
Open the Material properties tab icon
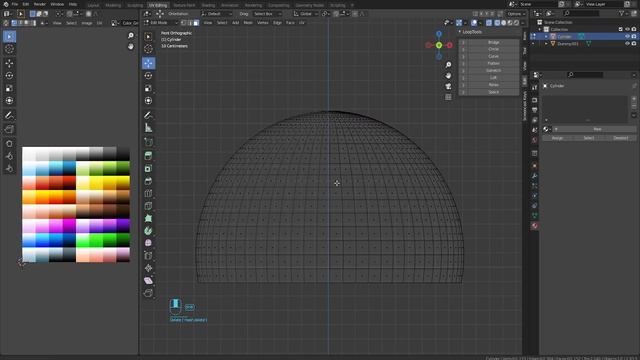(534, 226)
